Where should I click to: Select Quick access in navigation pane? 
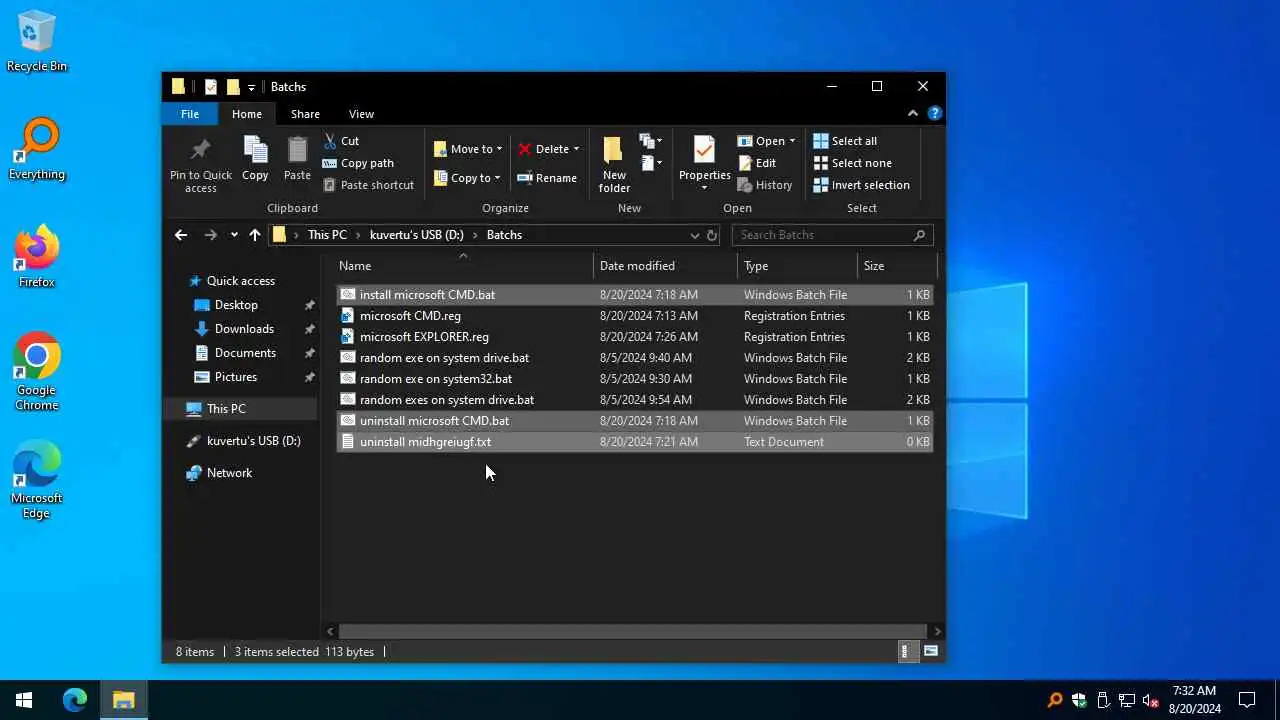(x=240, y=281)
